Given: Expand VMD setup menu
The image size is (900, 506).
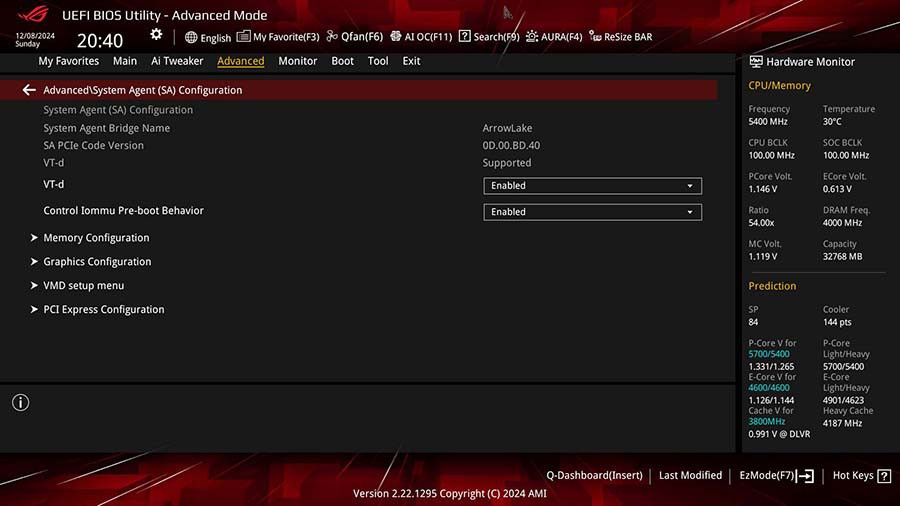Looking at the screenshot, I should click(83, 286).
